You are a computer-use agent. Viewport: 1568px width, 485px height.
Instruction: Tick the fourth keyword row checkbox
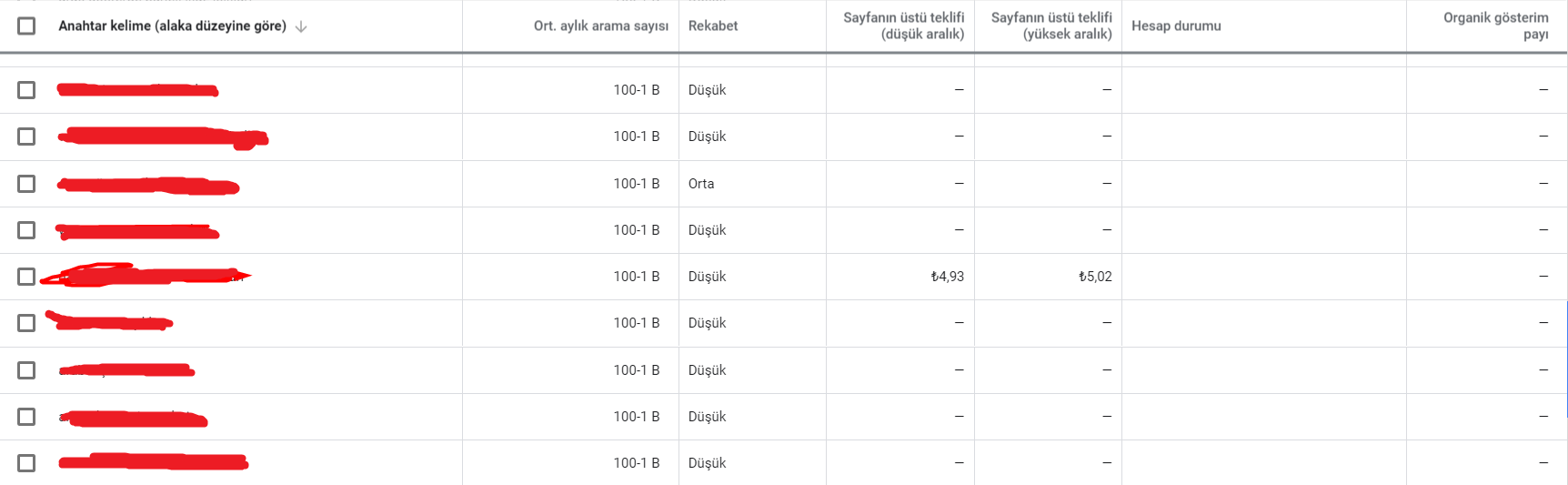coord(26,230)
